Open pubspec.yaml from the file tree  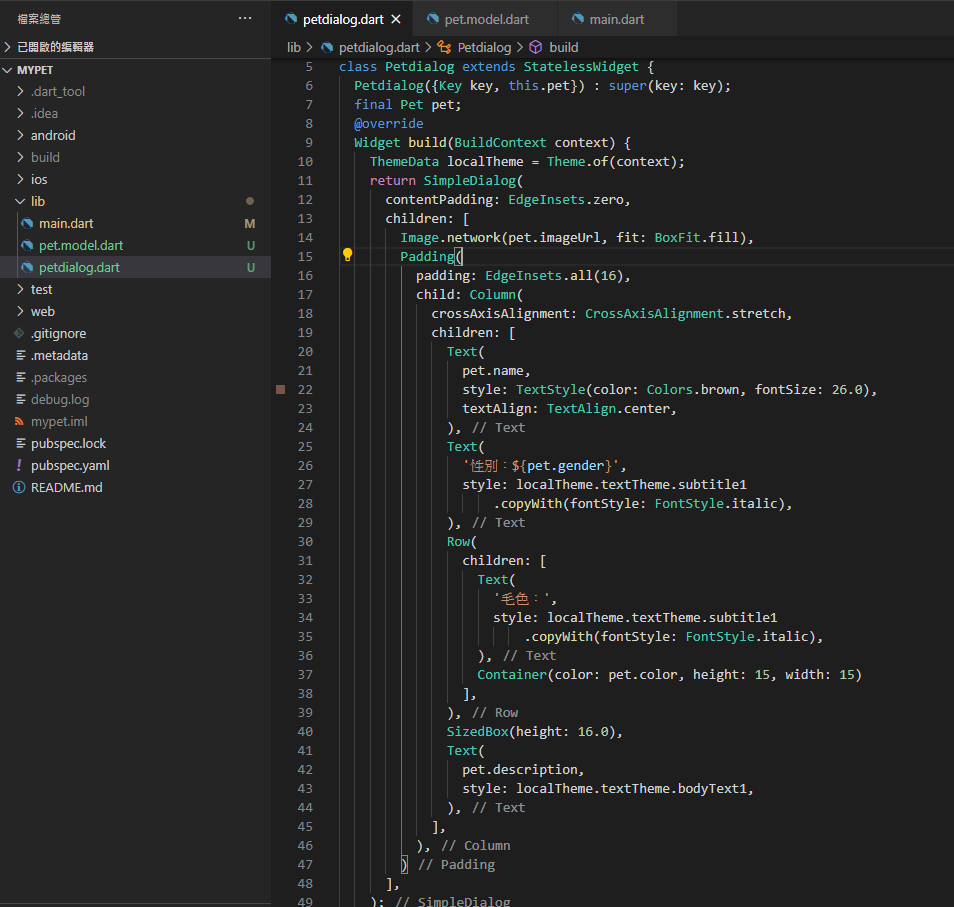70,465
